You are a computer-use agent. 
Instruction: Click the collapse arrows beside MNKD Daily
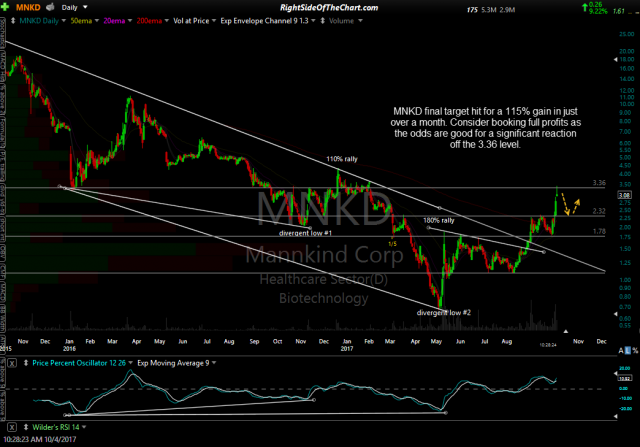tap(13, 20)
